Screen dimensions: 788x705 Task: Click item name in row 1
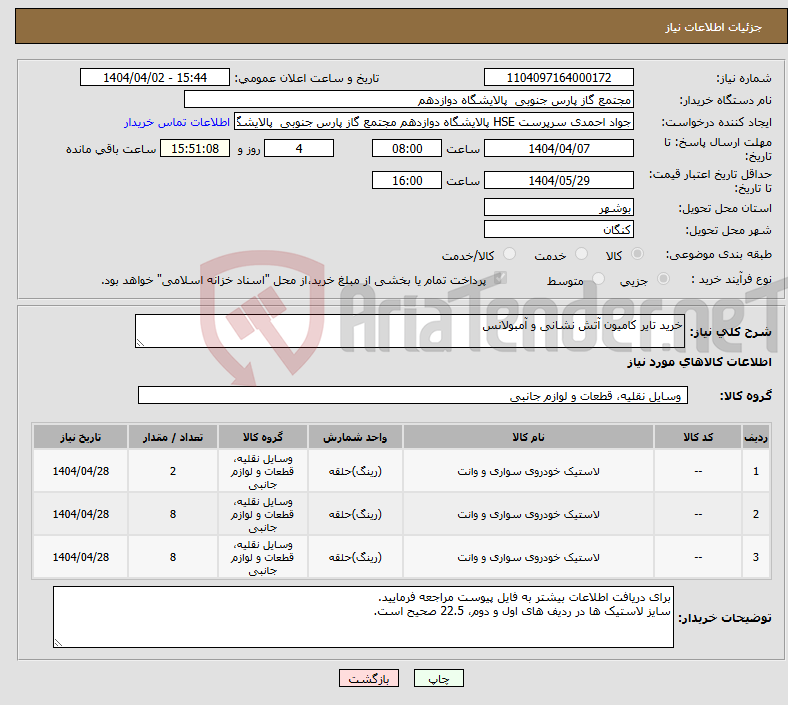(528, 471)
